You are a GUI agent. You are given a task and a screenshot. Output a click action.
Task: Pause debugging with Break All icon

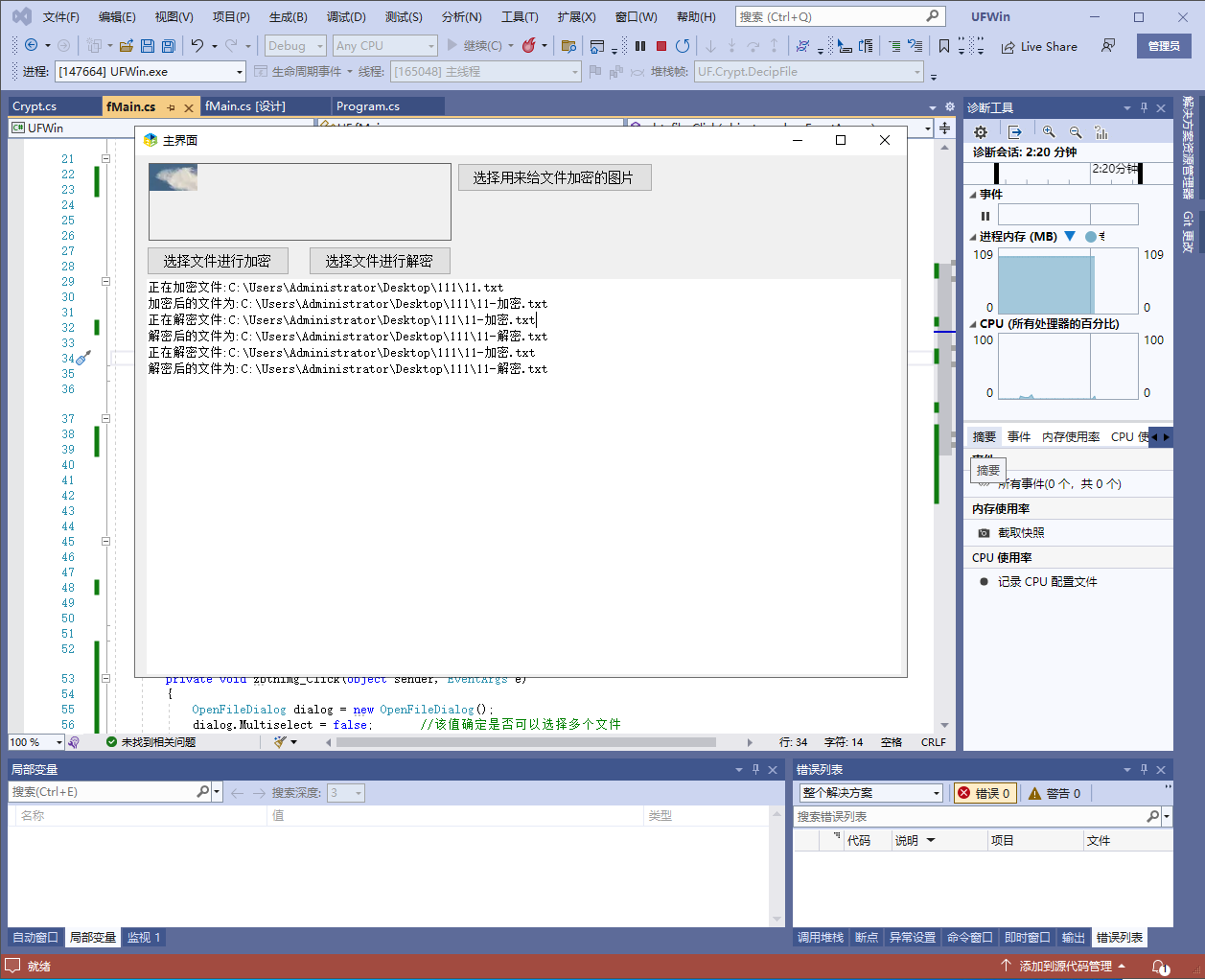[640, 45]
